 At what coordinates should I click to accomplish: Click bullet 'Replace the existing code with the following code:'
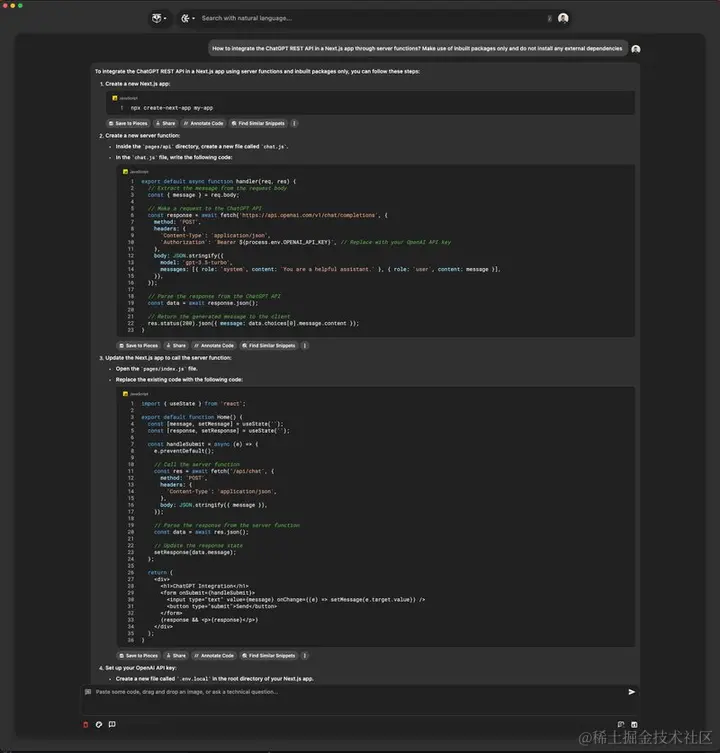[x=179, y=379]
